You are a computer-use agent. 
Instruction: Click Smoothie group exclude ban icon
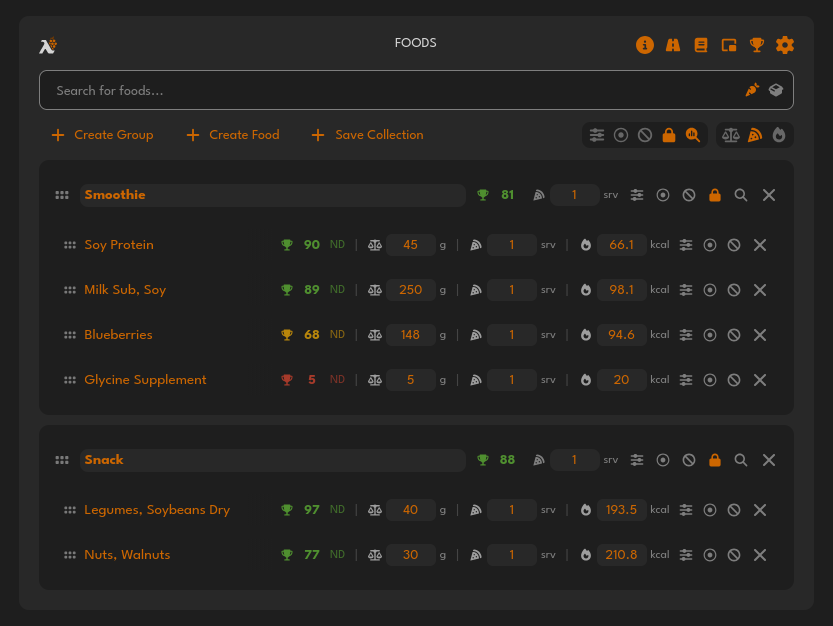[688, 195]
